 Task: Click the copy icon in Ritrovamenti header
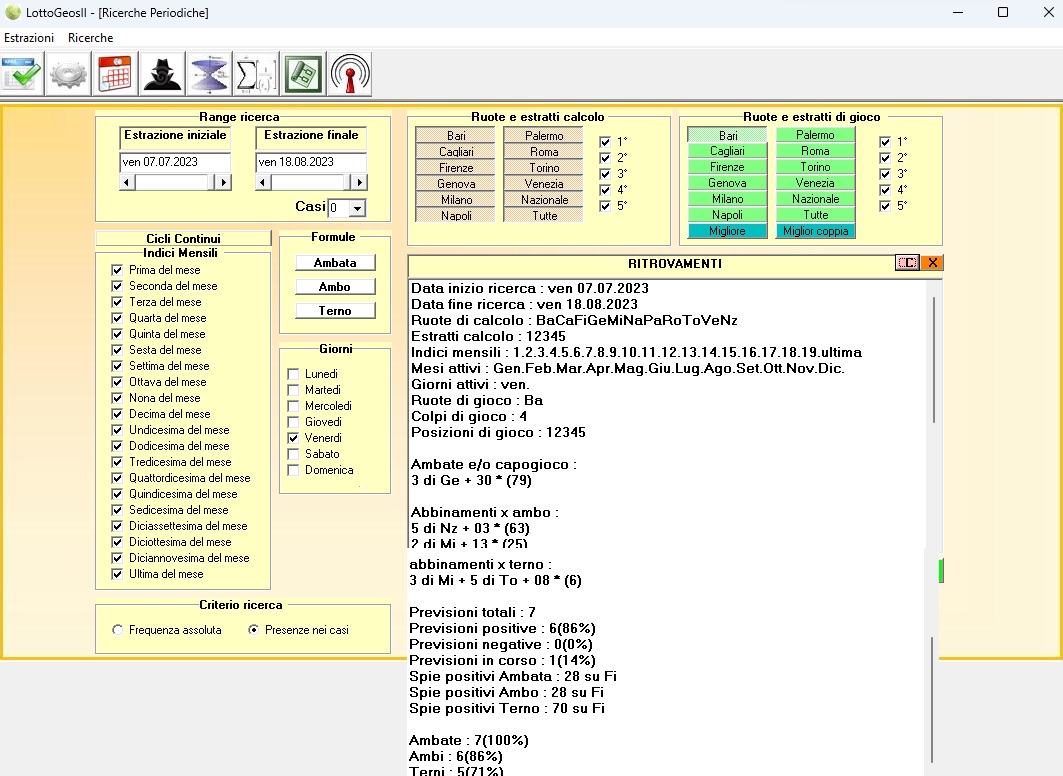click(x=907, y=263)
